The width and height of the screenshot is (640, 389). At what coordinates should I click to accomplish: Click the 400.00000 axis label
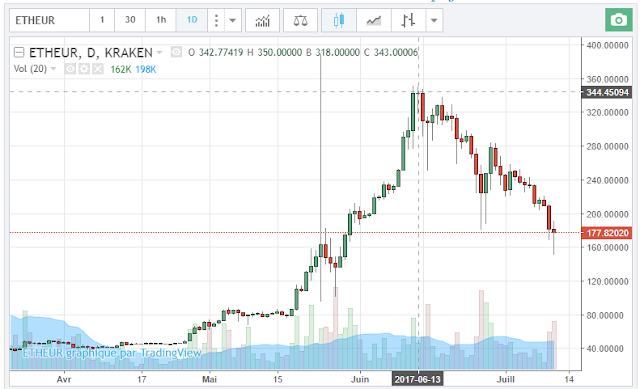(607, 45)
